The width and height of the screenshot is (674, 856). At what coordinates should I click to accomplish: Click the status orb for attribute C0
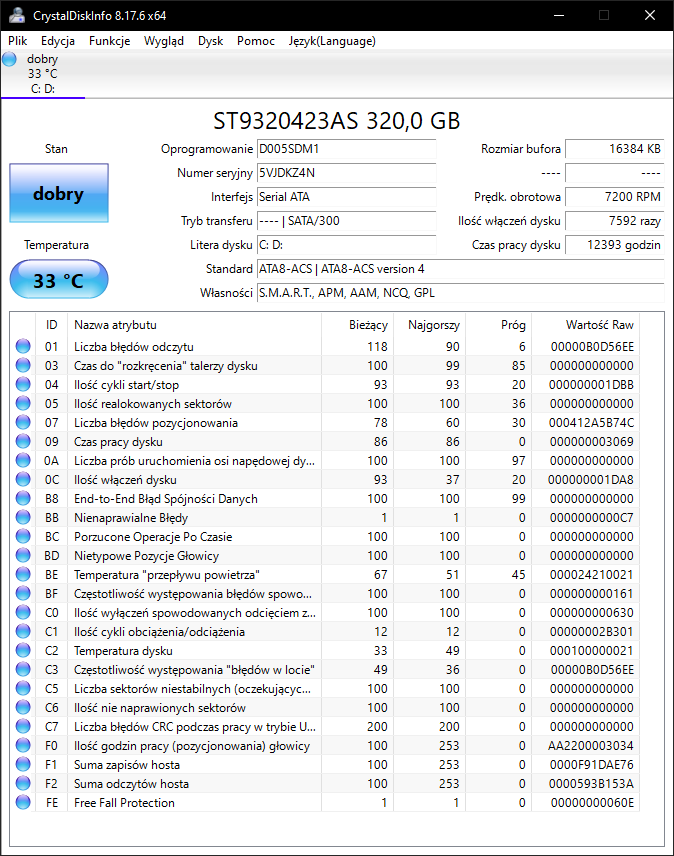tap(23, 612)
